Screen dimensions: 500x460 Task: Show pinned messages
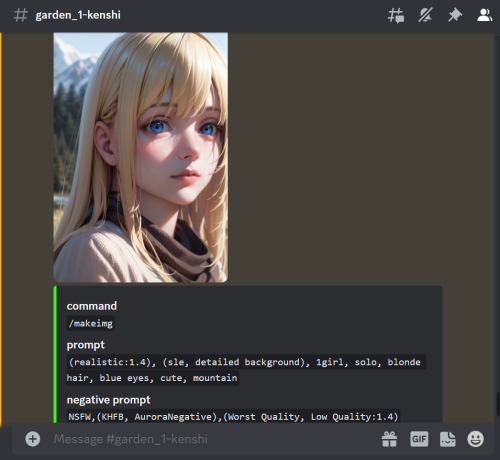pyautogui.click(x=455, y=15)
